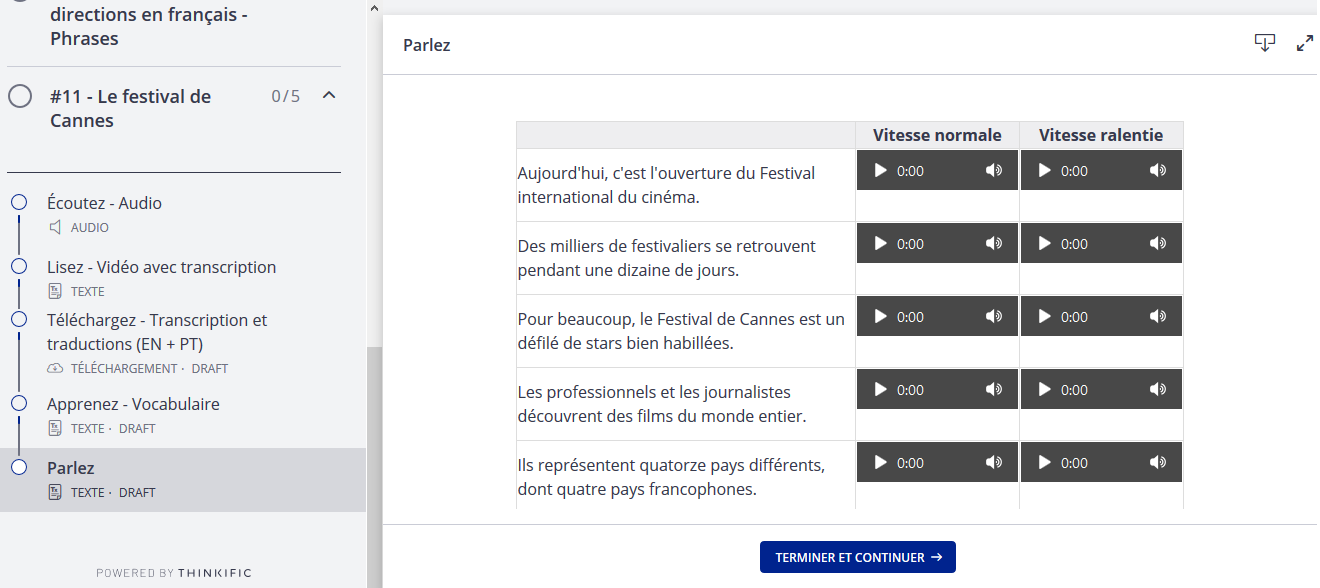This screenshot has height=588, width=1320.
Task: Click 'Terminer et continuer' button
Action: [857, 557]
